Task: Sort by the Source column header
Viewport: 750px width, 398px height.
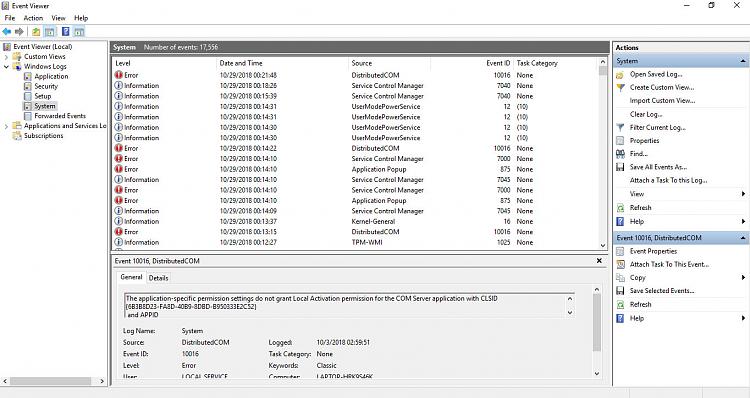Action: [389, 63]
